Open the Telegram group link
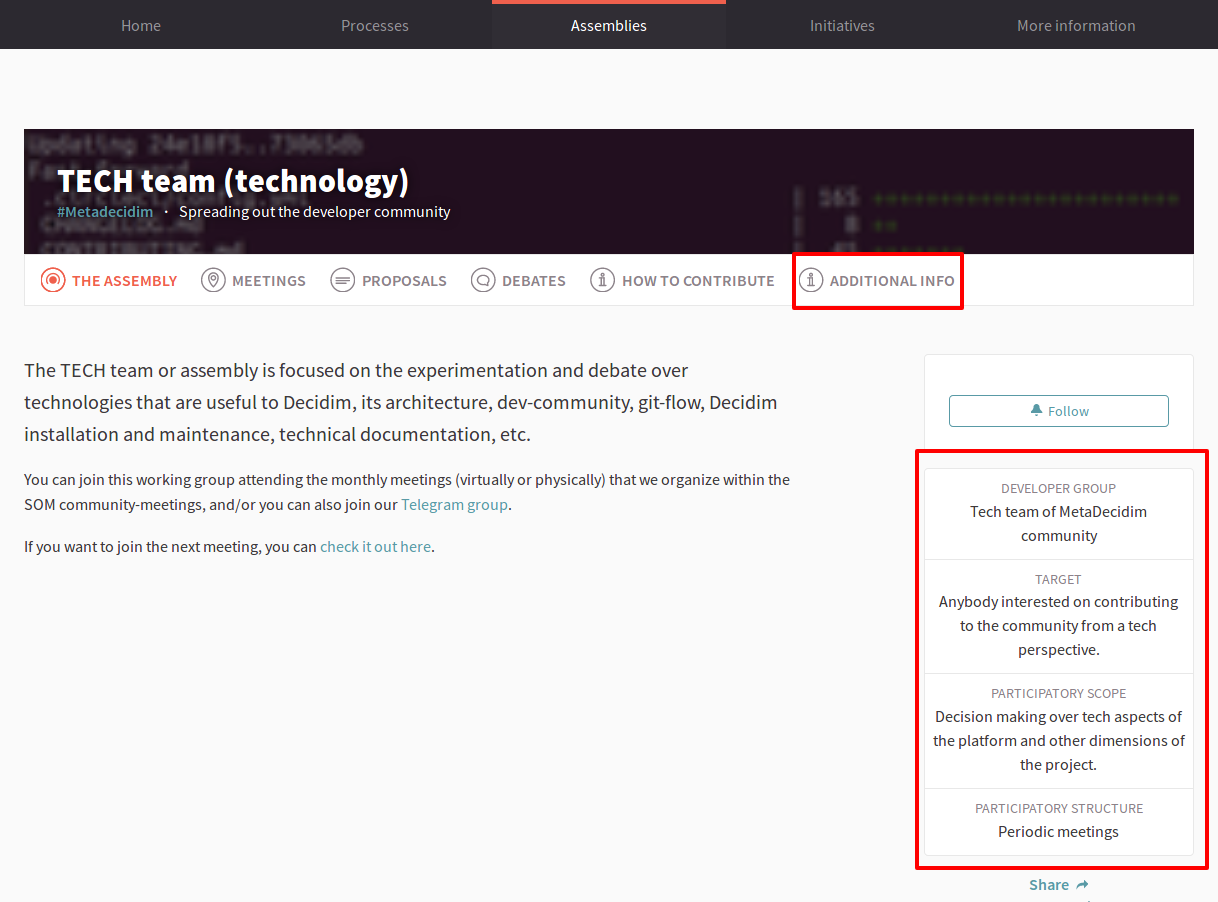The image size is (1218, 902). (x=454, y=504)
